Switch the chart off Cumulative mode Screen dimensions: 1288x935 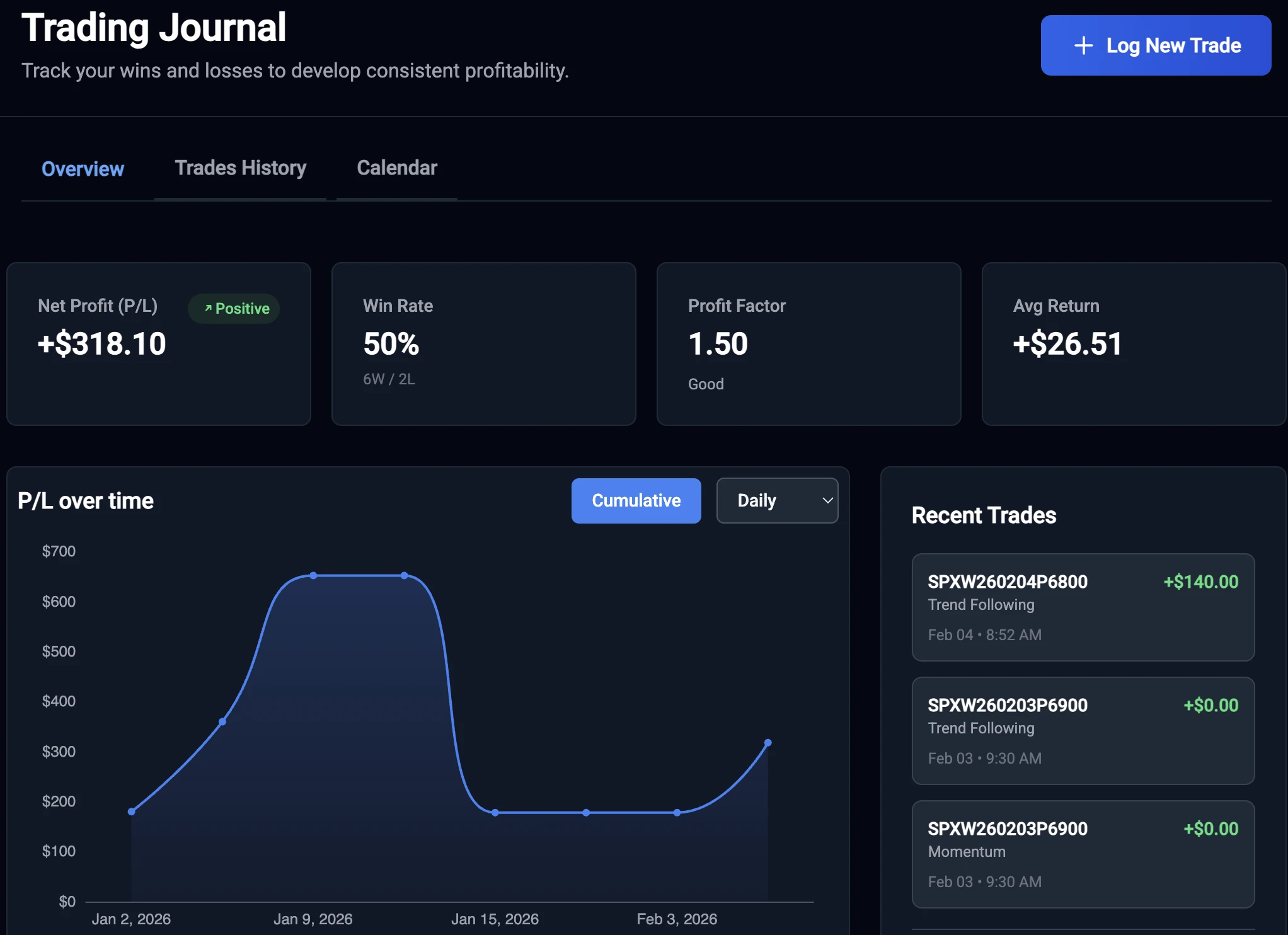tap(635, 500)
